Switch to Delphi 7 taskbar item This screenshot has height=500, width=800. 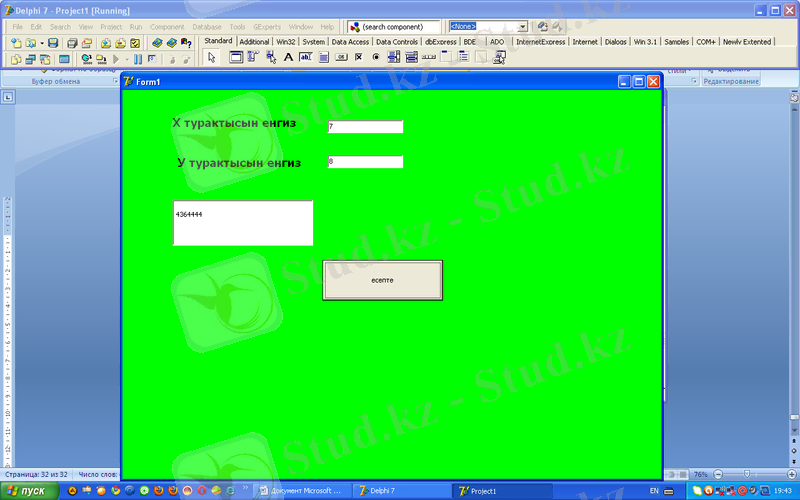(x=403, y=491)
